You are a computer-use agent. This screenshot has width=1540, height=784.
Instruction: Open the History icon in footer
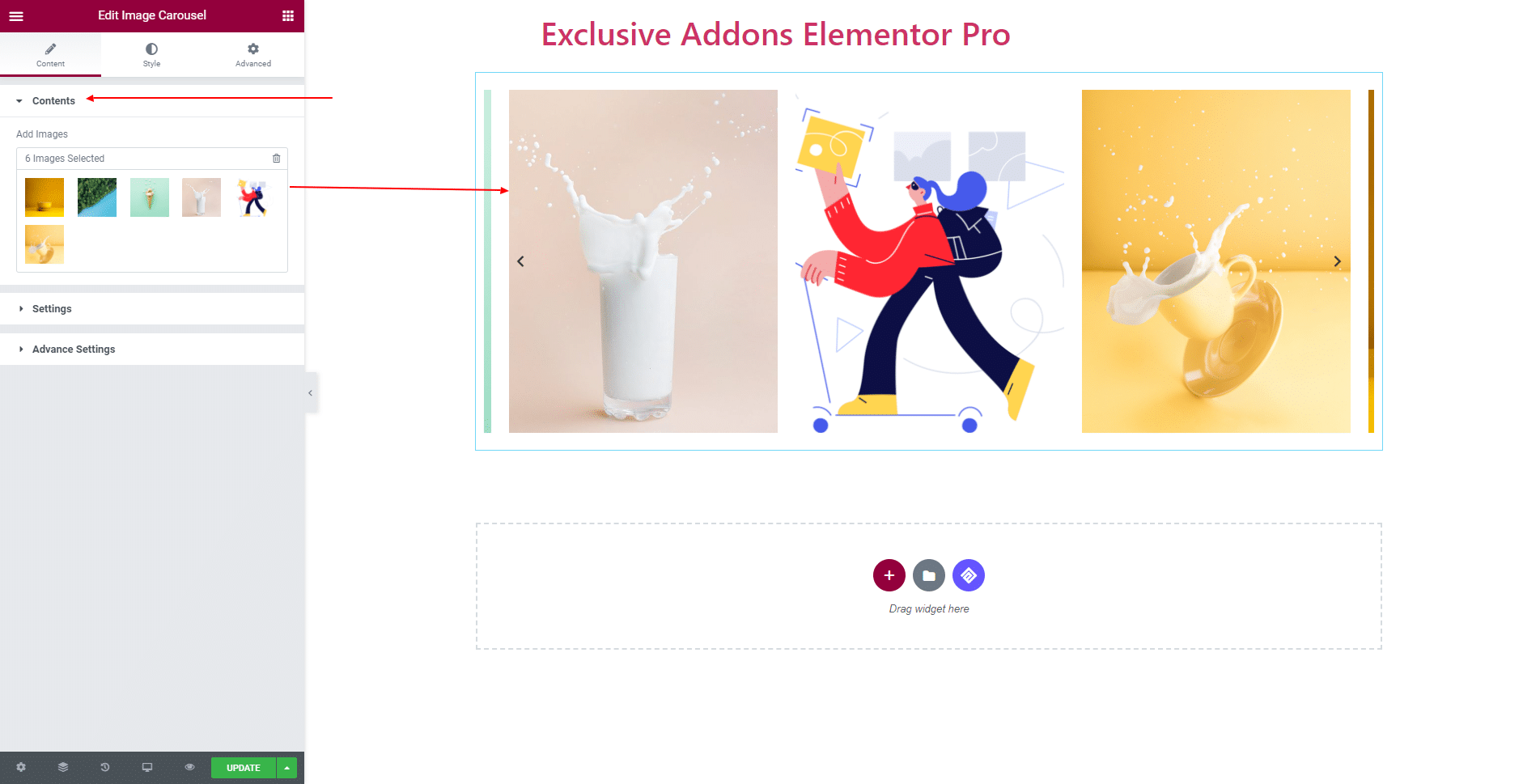tap(105, 767)
